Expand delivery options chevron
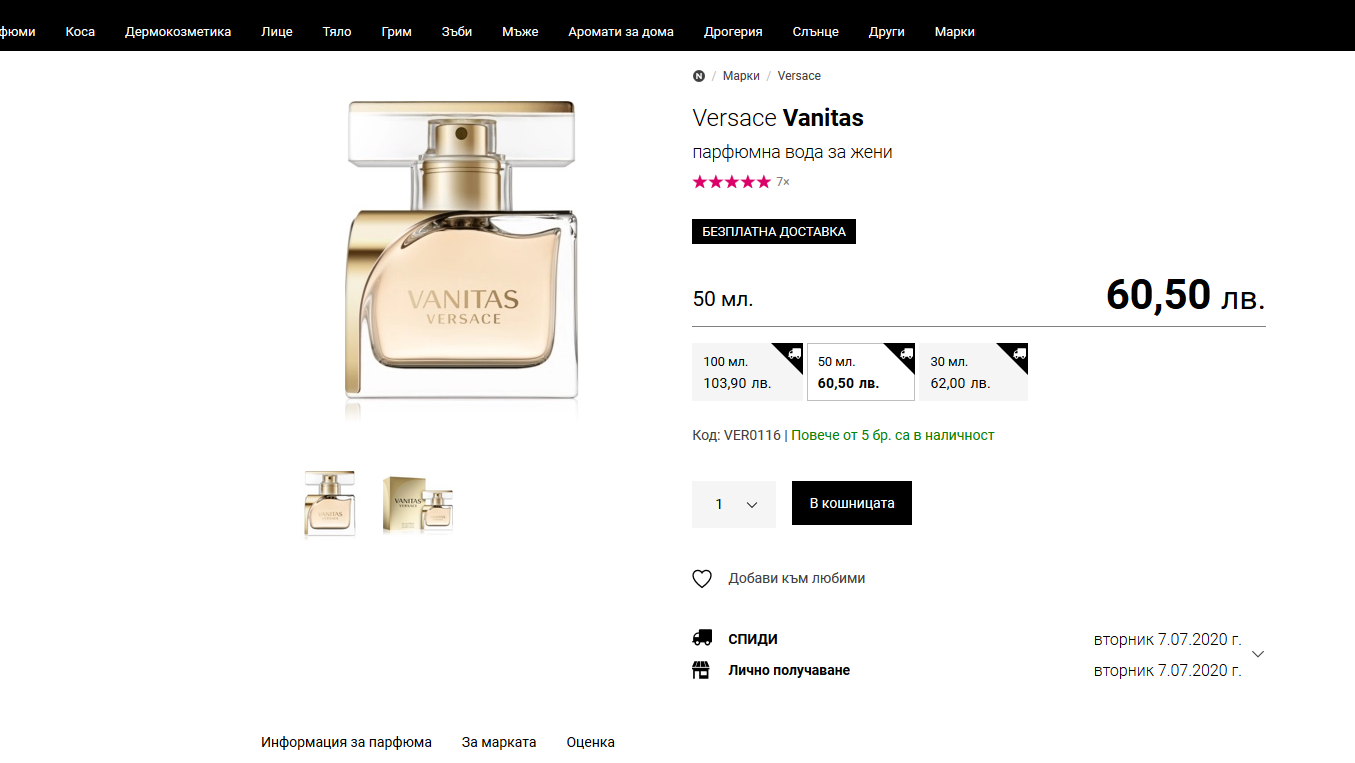This screenshot has width=1355, height=763. 1258,654
